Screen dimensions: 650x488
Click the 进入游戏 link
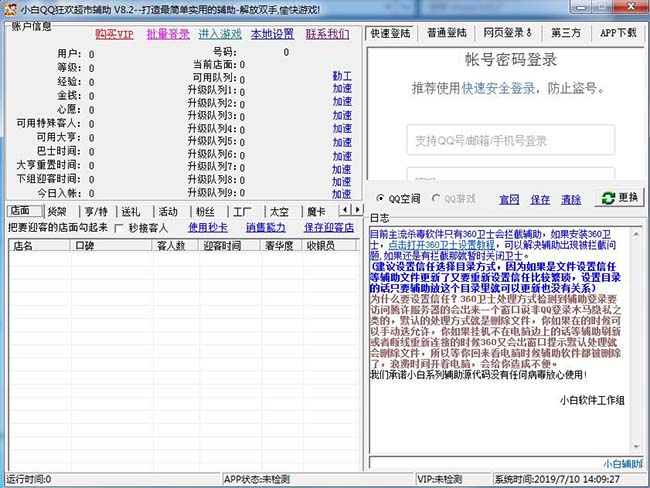click(x=220, y=34)
